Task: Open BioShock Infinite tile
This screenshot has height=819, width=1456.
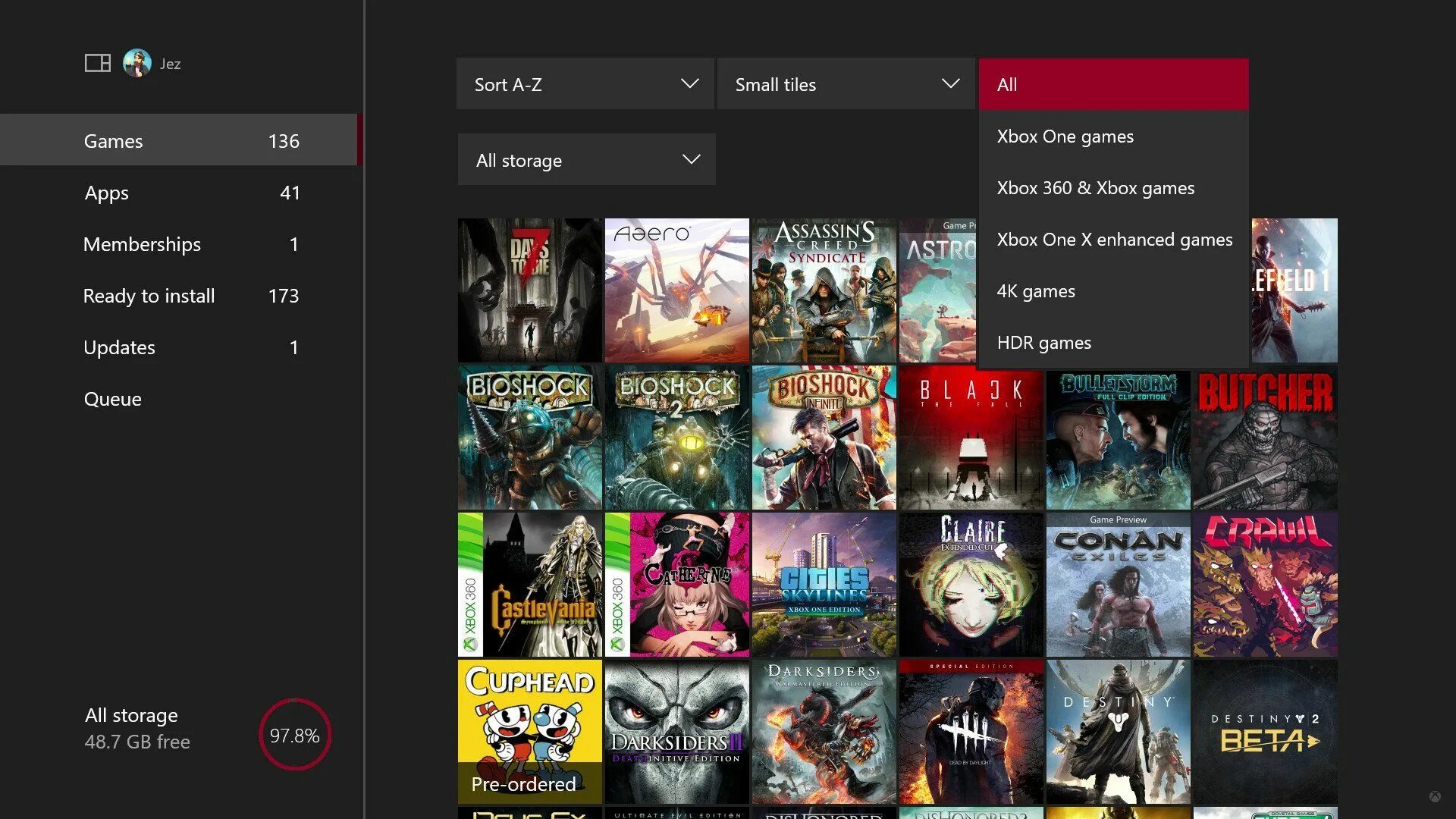Action: pyautogui.click(x=824, y=438)
